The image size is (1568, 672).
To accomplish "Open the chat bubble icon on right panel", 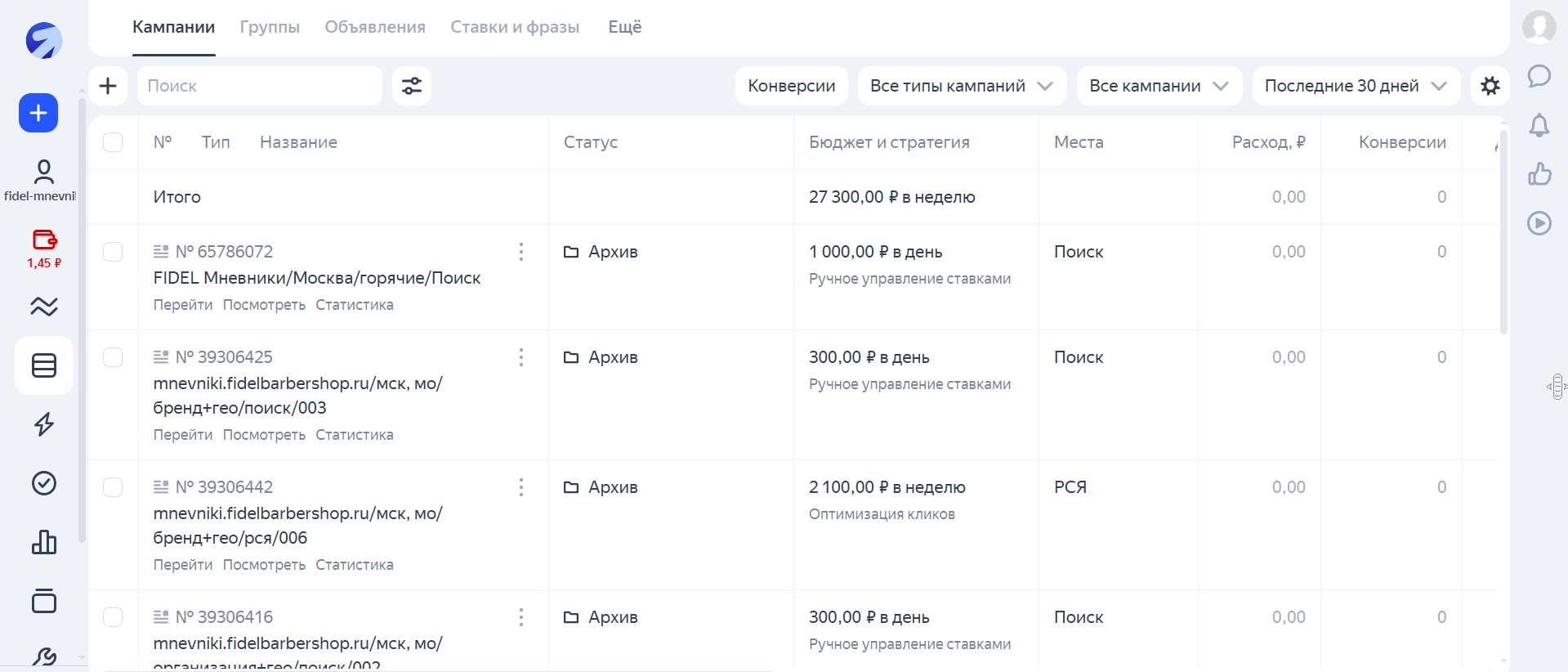I will (x=1539, y=76).
